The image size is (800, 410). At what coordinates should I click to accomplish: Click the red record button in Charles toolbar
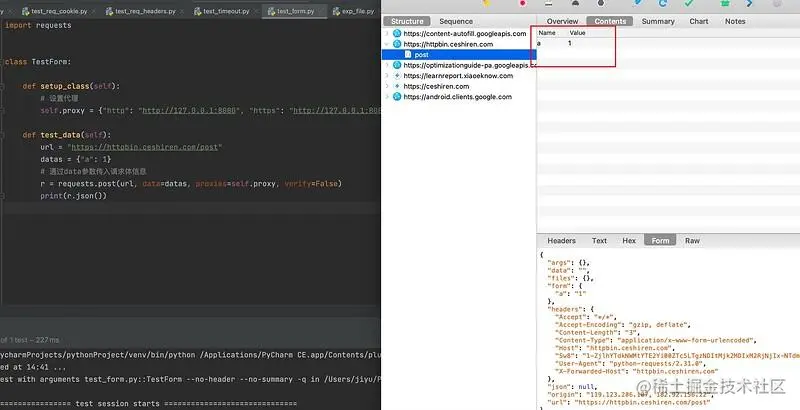pyautogui.click(x=523, y=3)
